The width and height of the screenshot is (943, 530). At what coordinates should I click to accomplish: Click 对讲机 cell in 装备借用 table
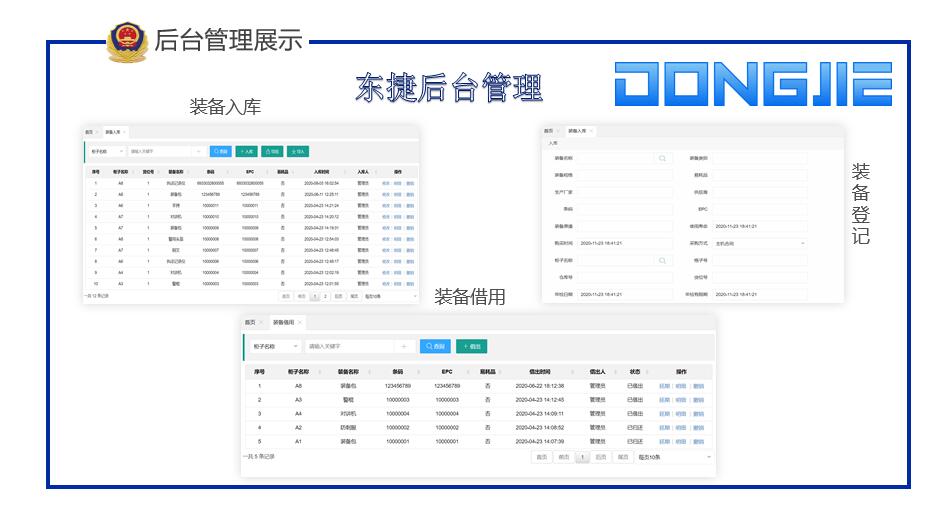349,413
